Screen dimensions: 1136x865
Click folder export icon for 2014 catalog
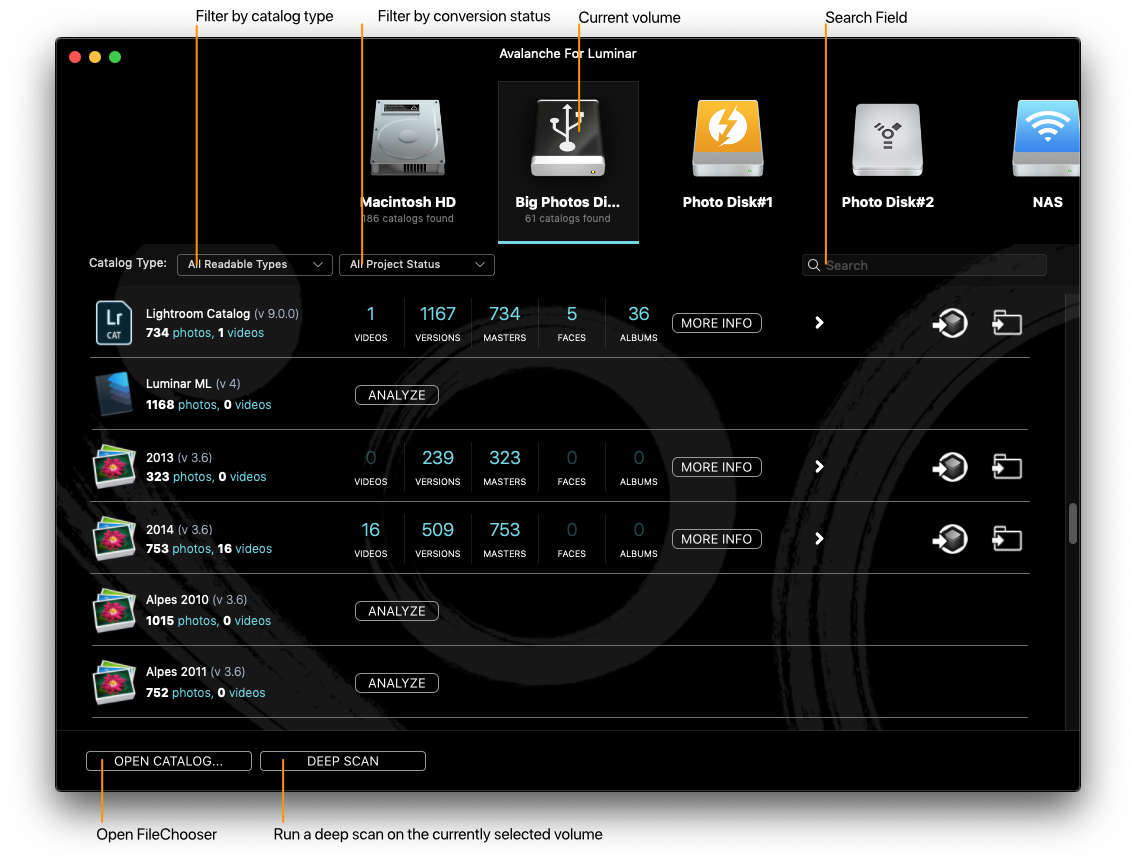click(1007, 538)
